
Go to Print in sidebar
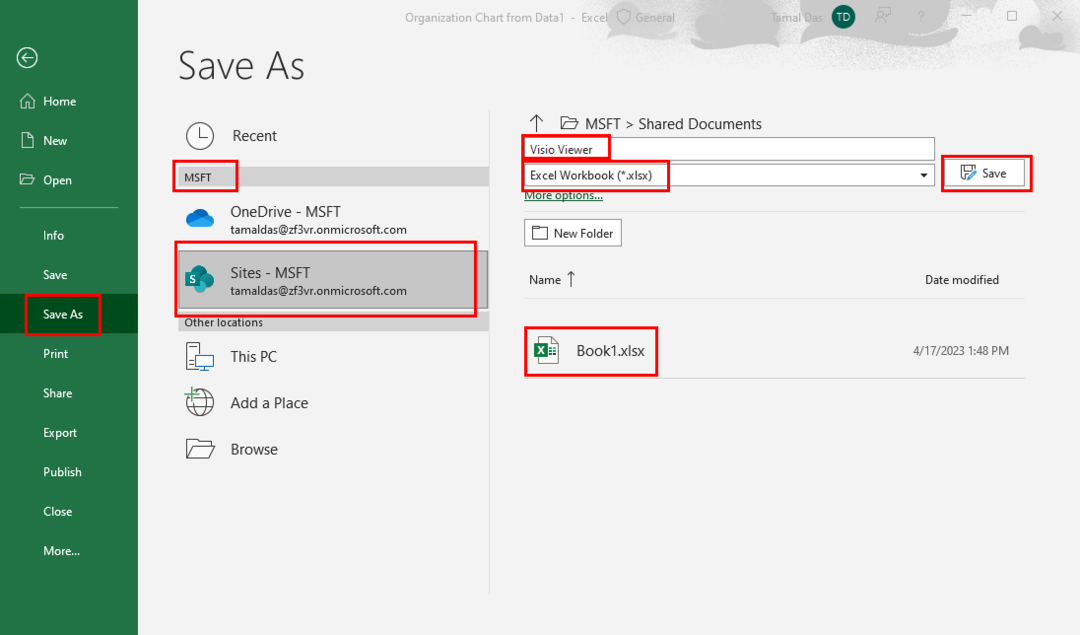click(56, 354)
